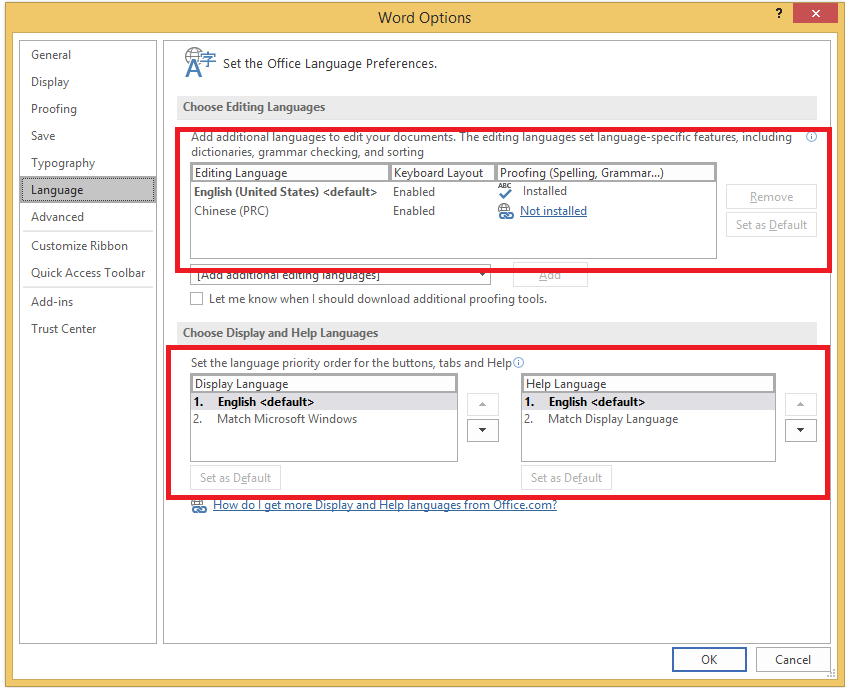This screenshot has height=688, width=845.
Task: Click the Help question mark icon
Action: (x=779, y=13)
